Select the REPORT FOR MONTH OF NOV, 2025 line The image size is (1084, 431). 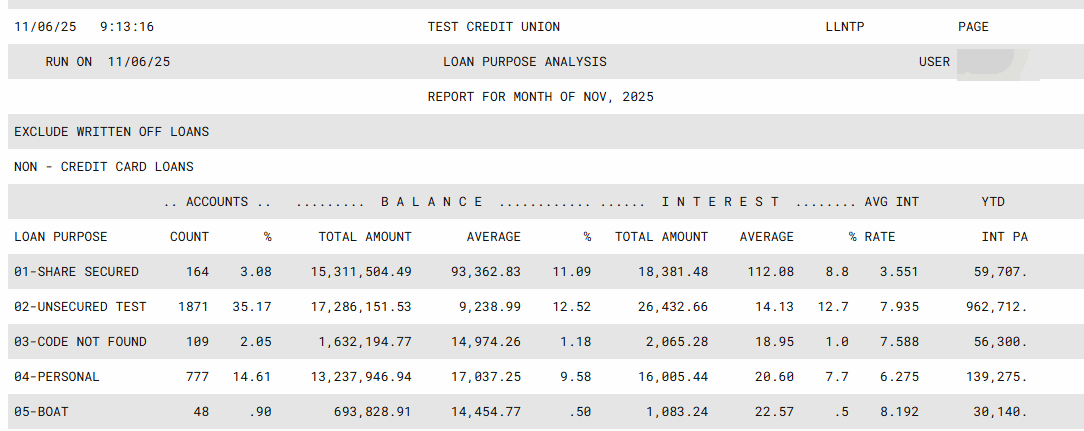tap(540, 97)
